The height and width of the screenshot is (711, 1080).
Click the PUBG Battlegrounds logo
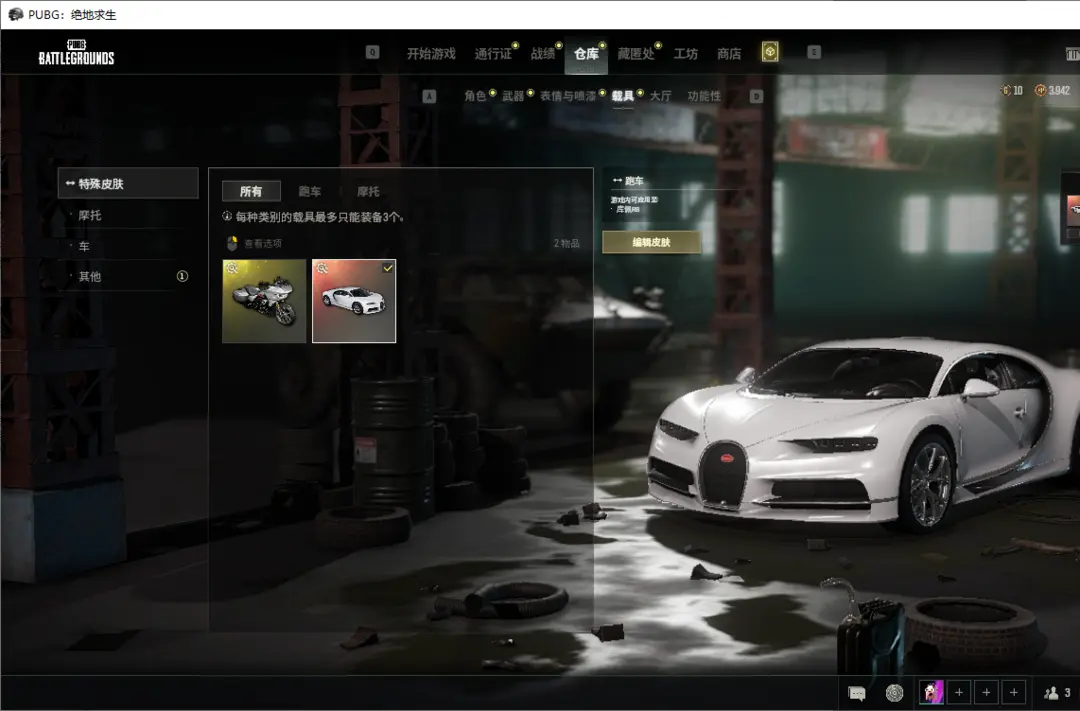[x=76, y=53]
